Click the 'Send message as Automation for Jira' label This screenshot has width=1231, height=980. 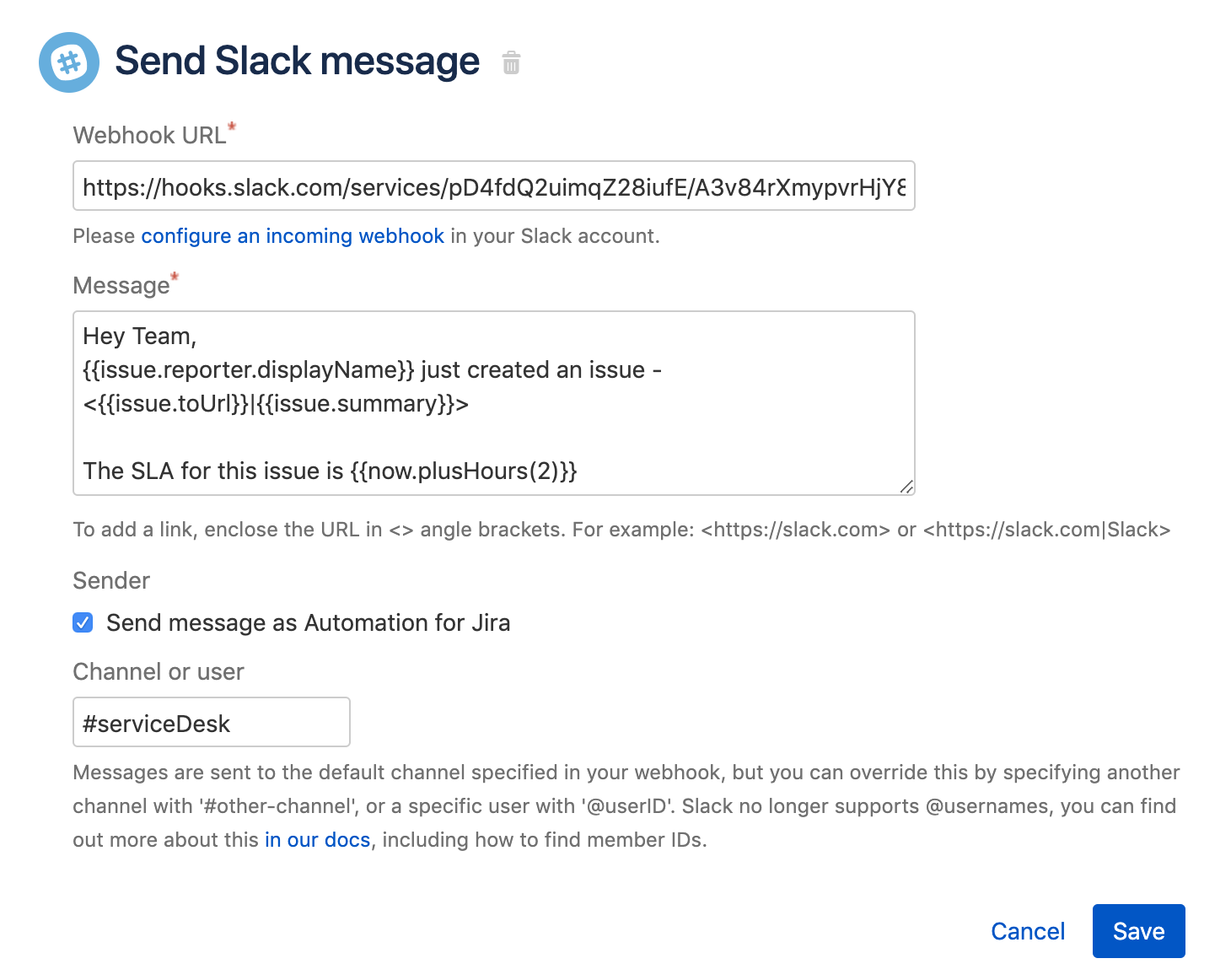point(308,623)
